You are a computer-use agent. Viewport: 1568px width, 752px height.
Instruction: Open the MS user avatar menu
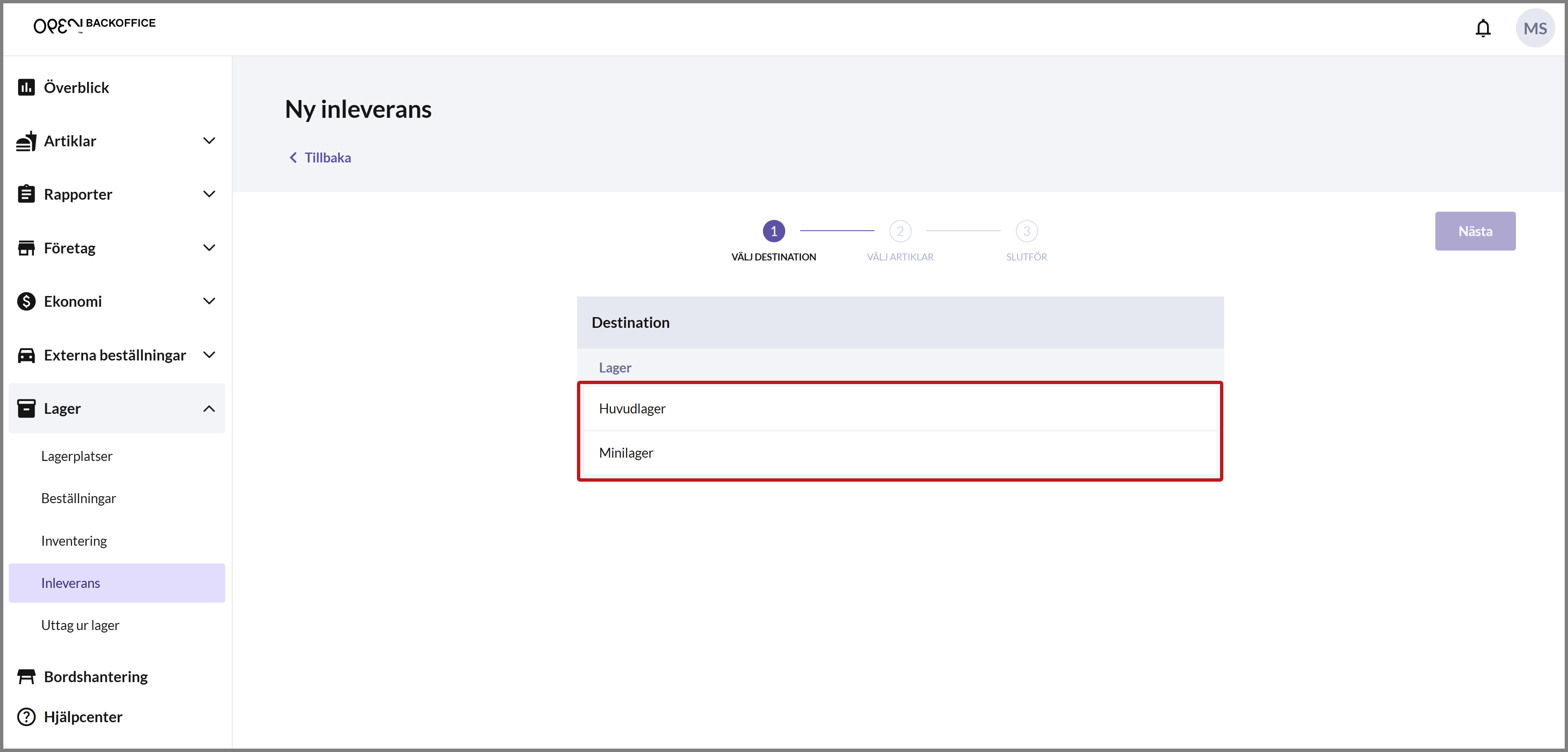(x=1535, y=28)
